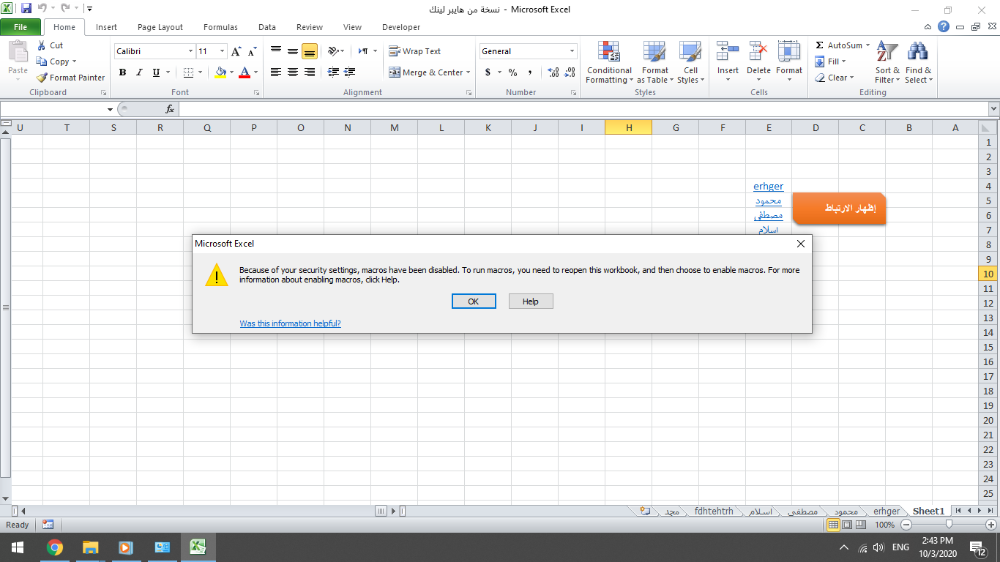The image size is (1000, 562).
Task: Switch to the Developer tab
Action: (x=401, y=27)
